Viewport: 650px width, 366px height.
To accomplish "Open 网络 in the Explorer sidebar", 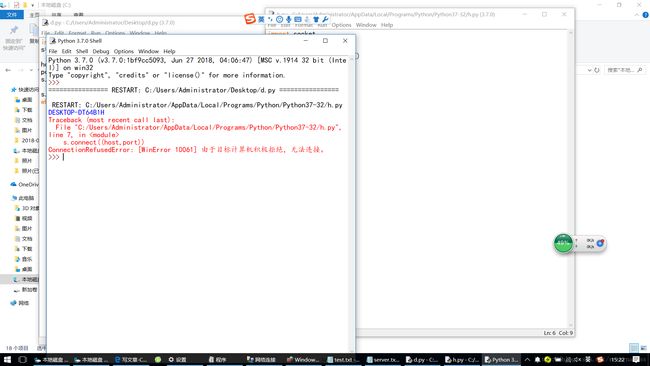I will click(20, 303).
